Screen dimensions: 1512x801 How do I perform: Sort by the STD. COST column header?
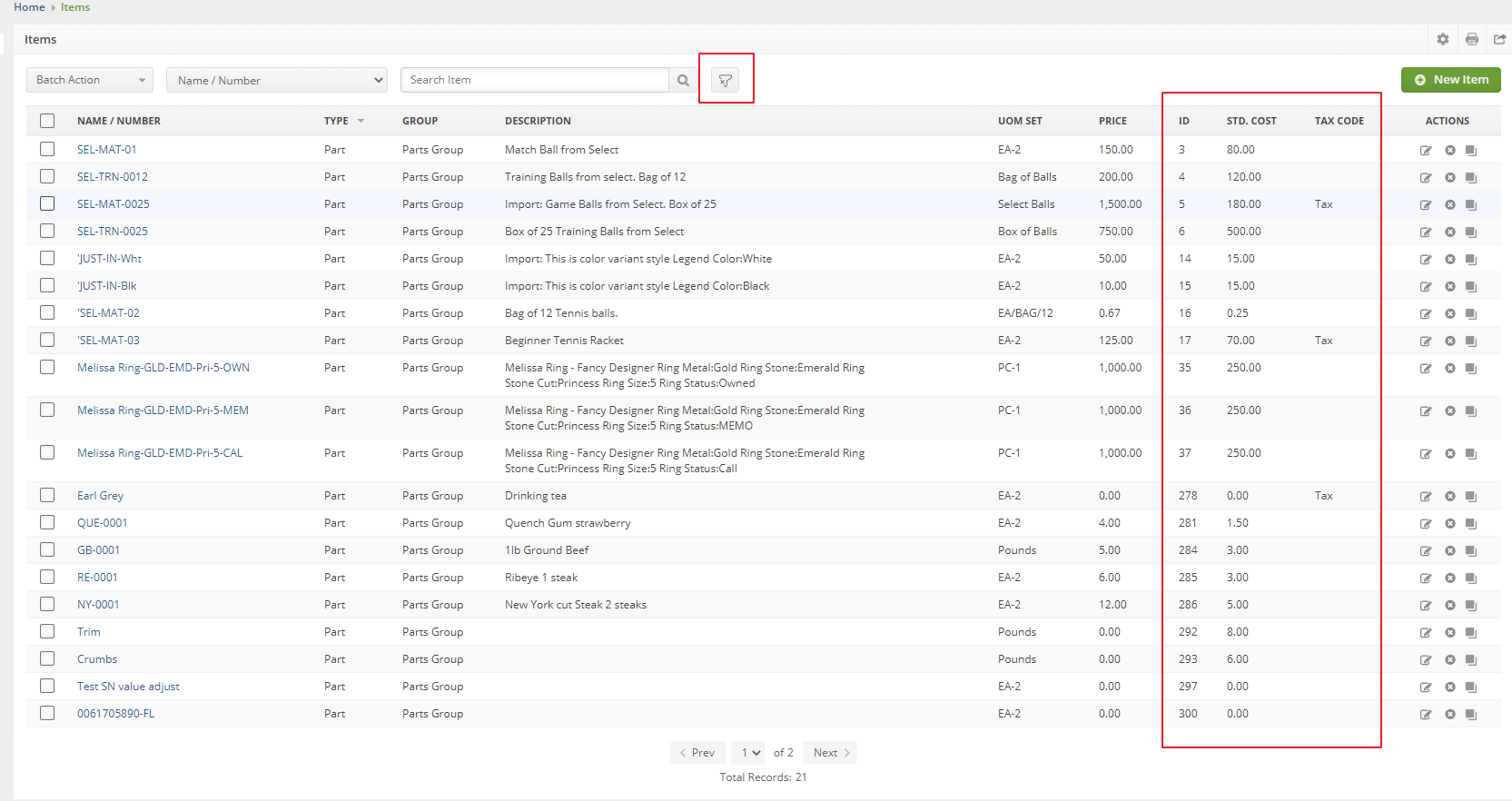pyautogui.click(x=1251, y=121)
